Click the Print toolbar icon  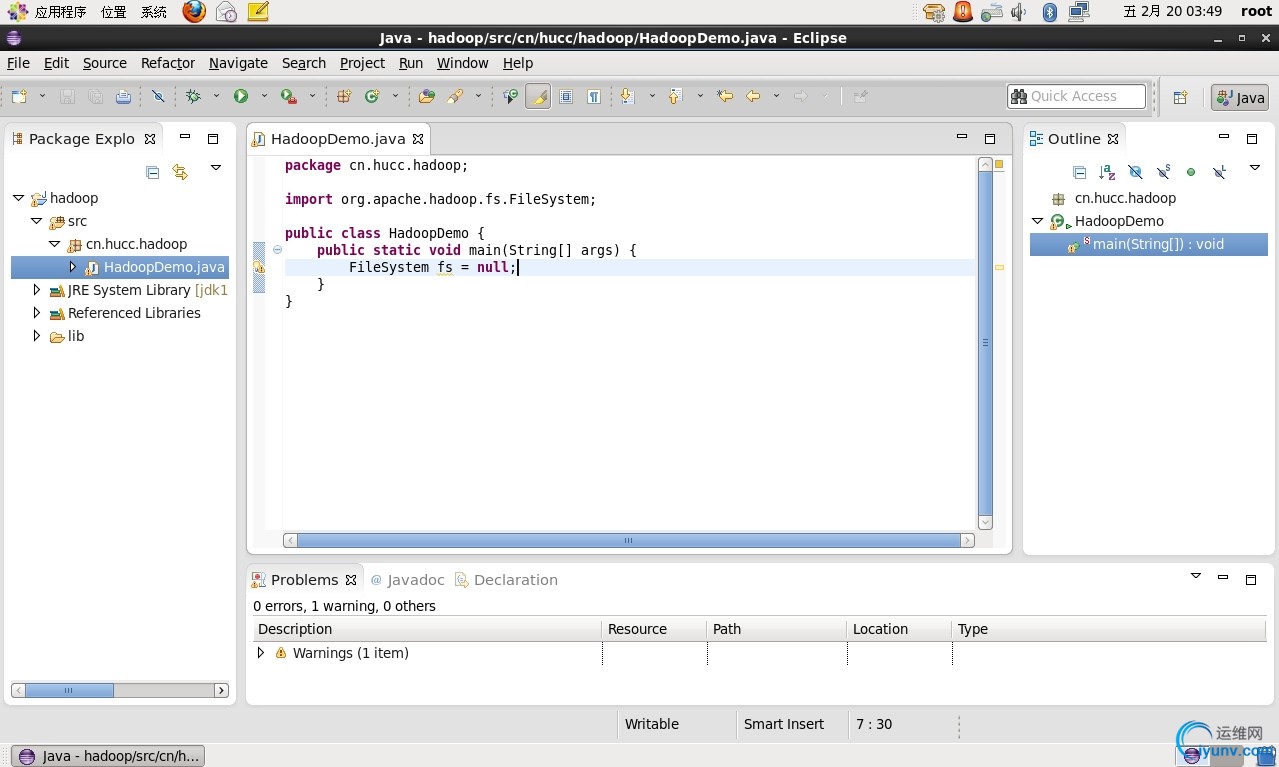(x=123, y=96)
